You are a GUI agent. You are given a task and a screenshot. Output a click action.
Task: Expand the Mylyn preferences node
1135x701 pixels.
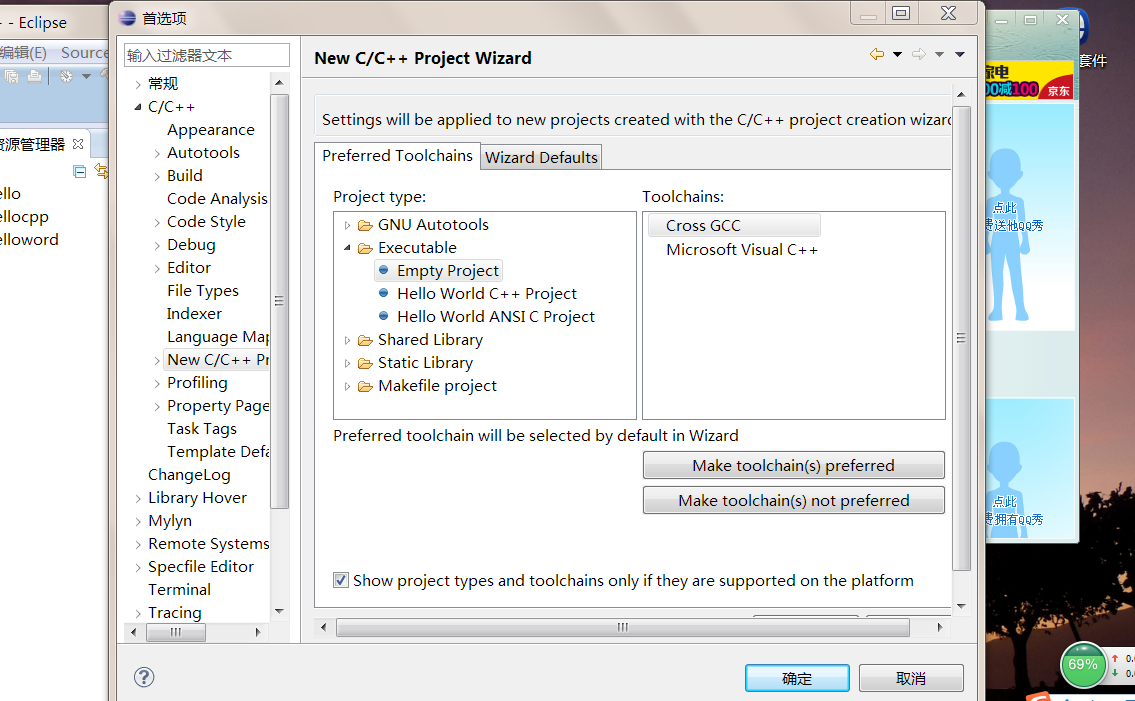[138, 521]
